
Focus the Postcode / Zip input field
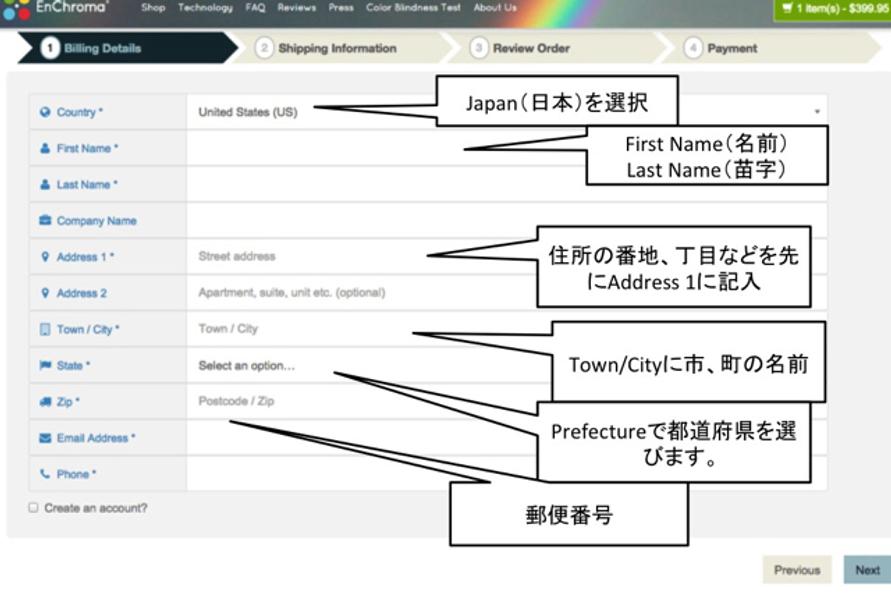click(x=506, y=402)
